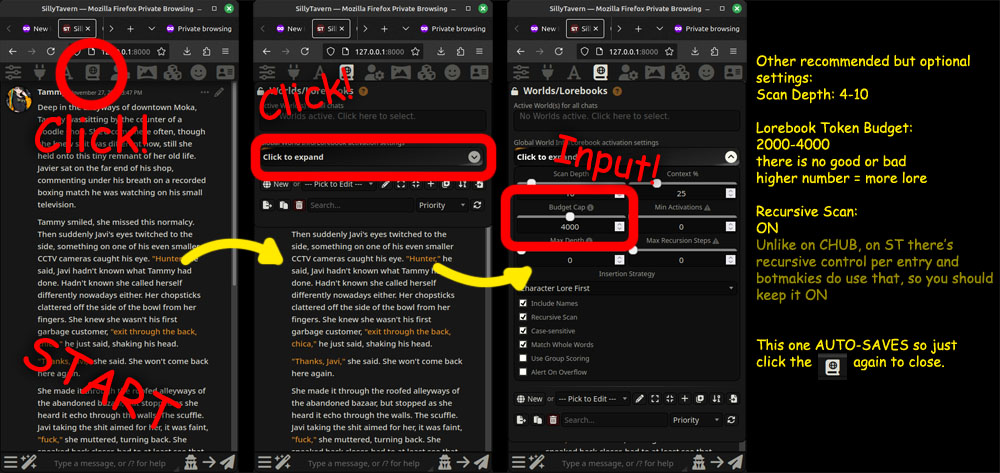Click rename pencil icon in right window toolbar
This screenshot has width=1000, height=473.
click(640, 398)
